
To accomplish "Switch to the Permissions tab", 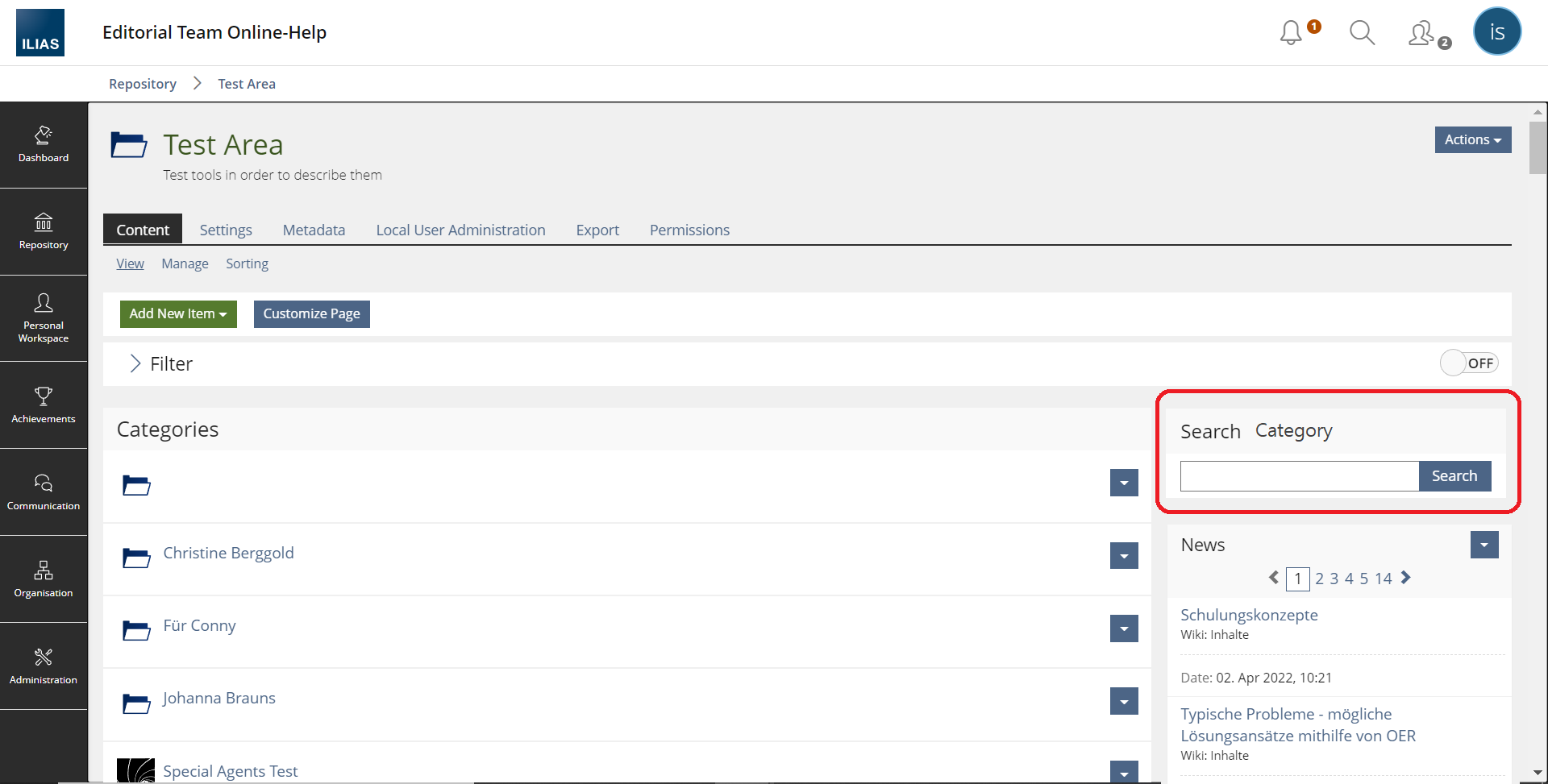I will click(x=689, y=230).
